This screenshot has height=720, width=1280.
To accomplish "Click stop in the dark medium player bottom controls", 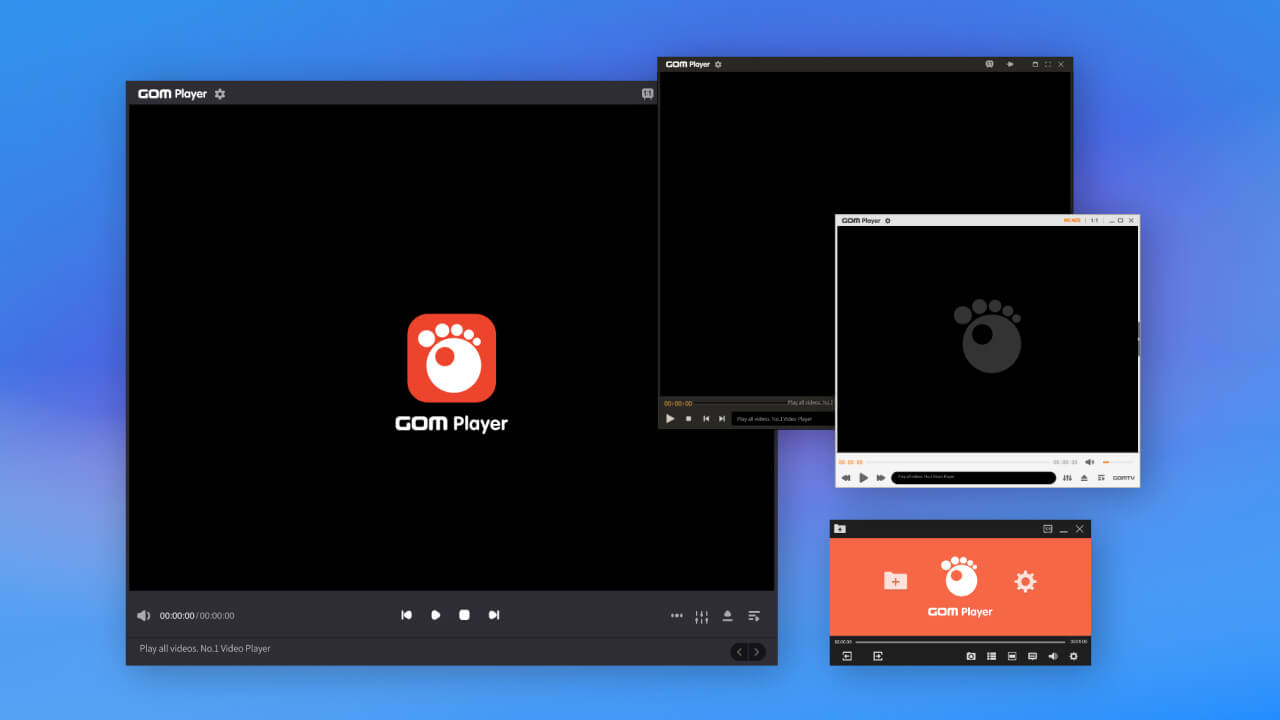I will (x=688, y=418).
